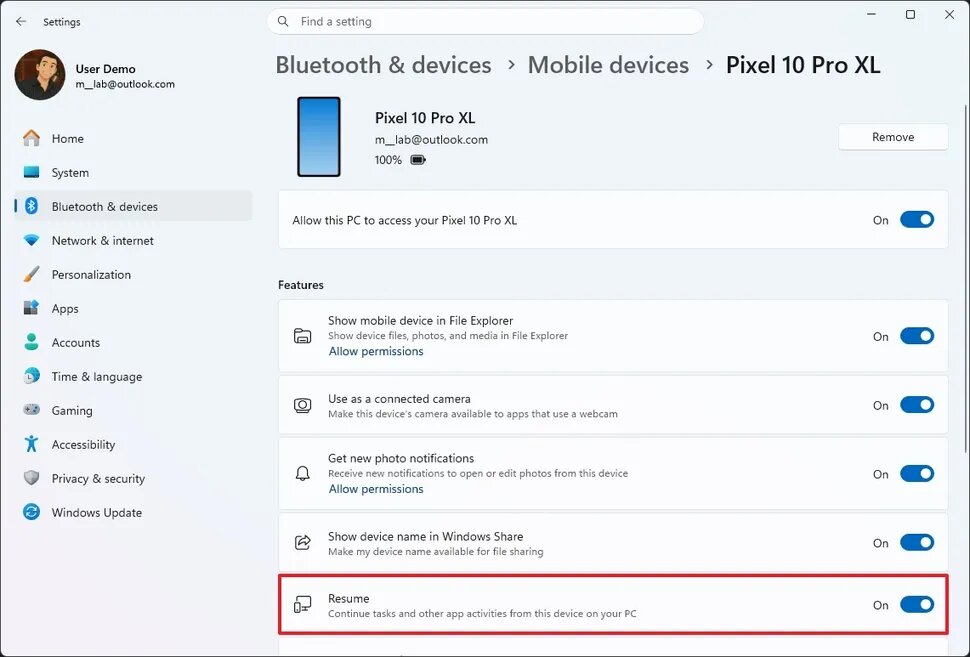Click the Windows Share feature icon
This screenshot has width=970, height=657.
pos(303,543)
